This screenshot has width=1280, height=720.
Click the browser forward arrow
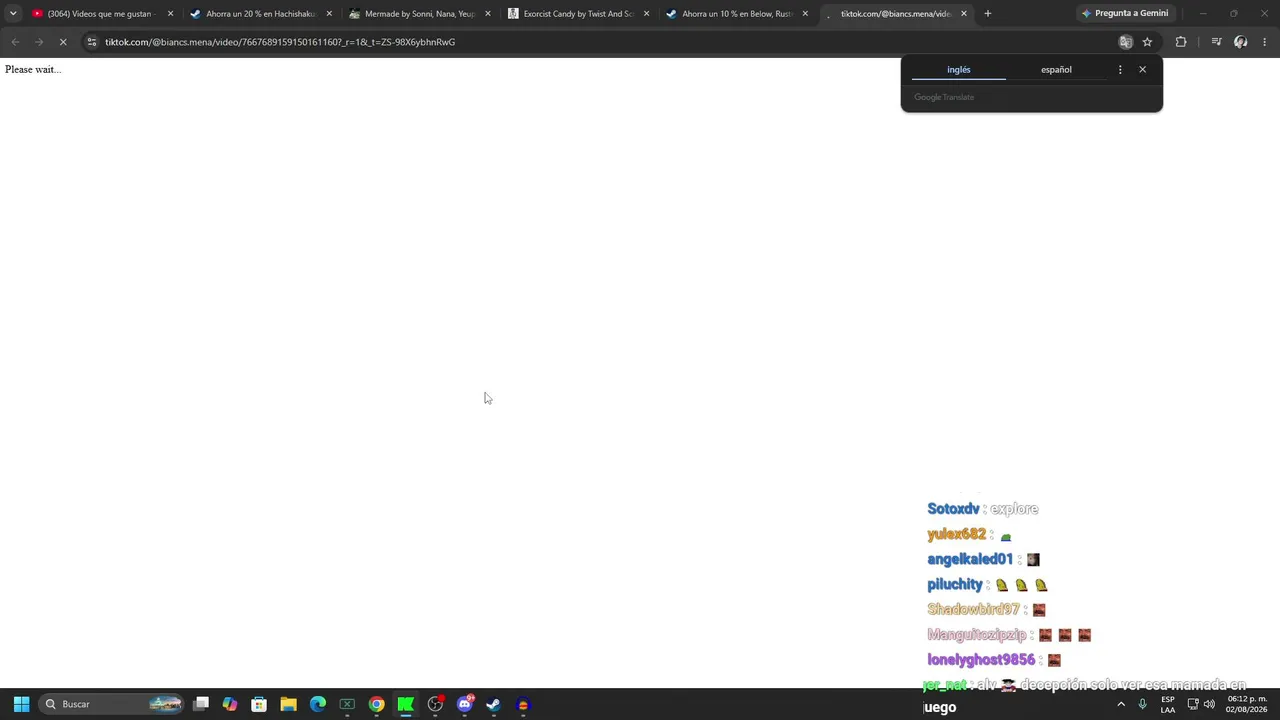[x=38, y=42]
